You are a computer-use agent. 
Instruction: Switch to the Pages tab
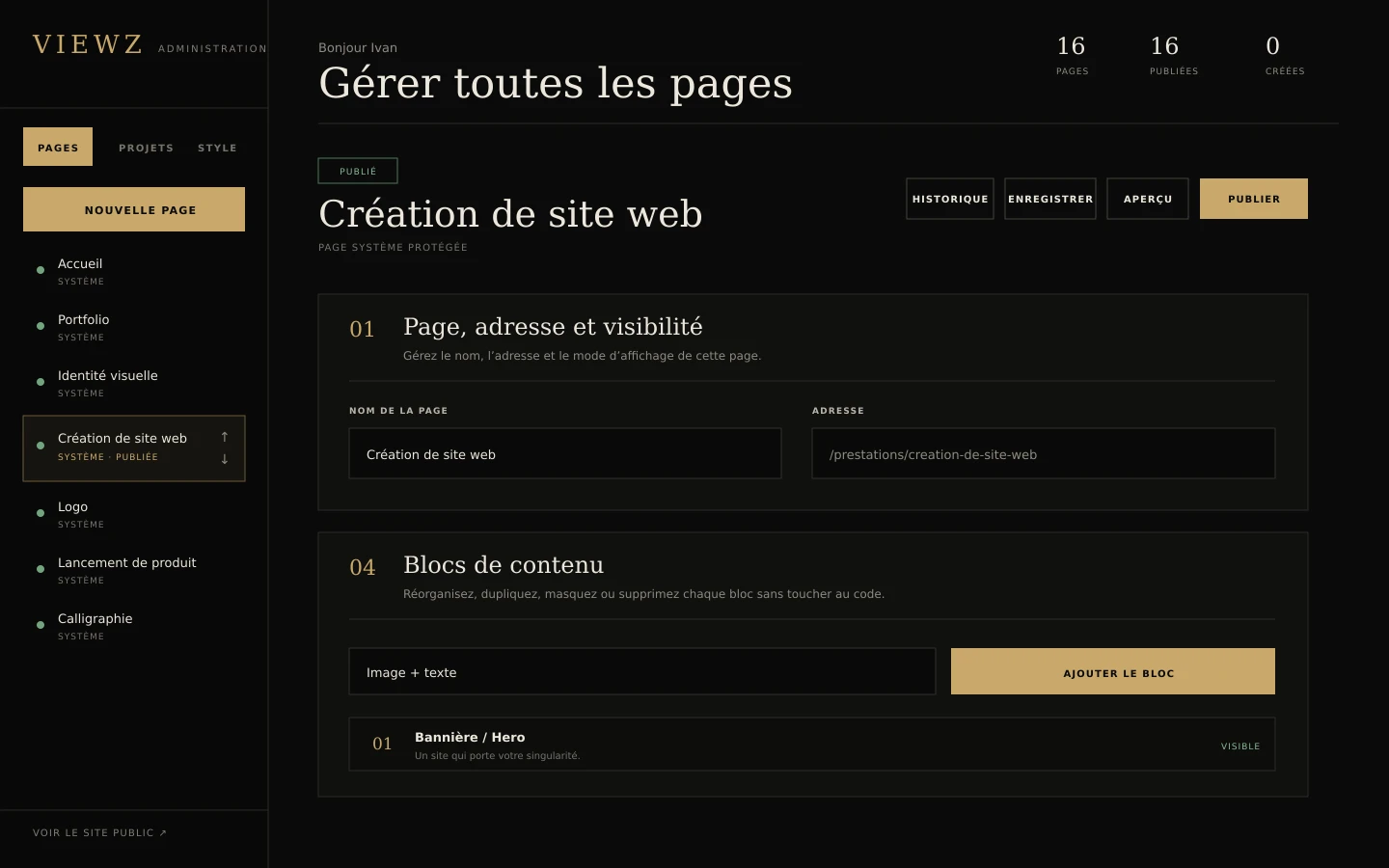coord(58,147)
